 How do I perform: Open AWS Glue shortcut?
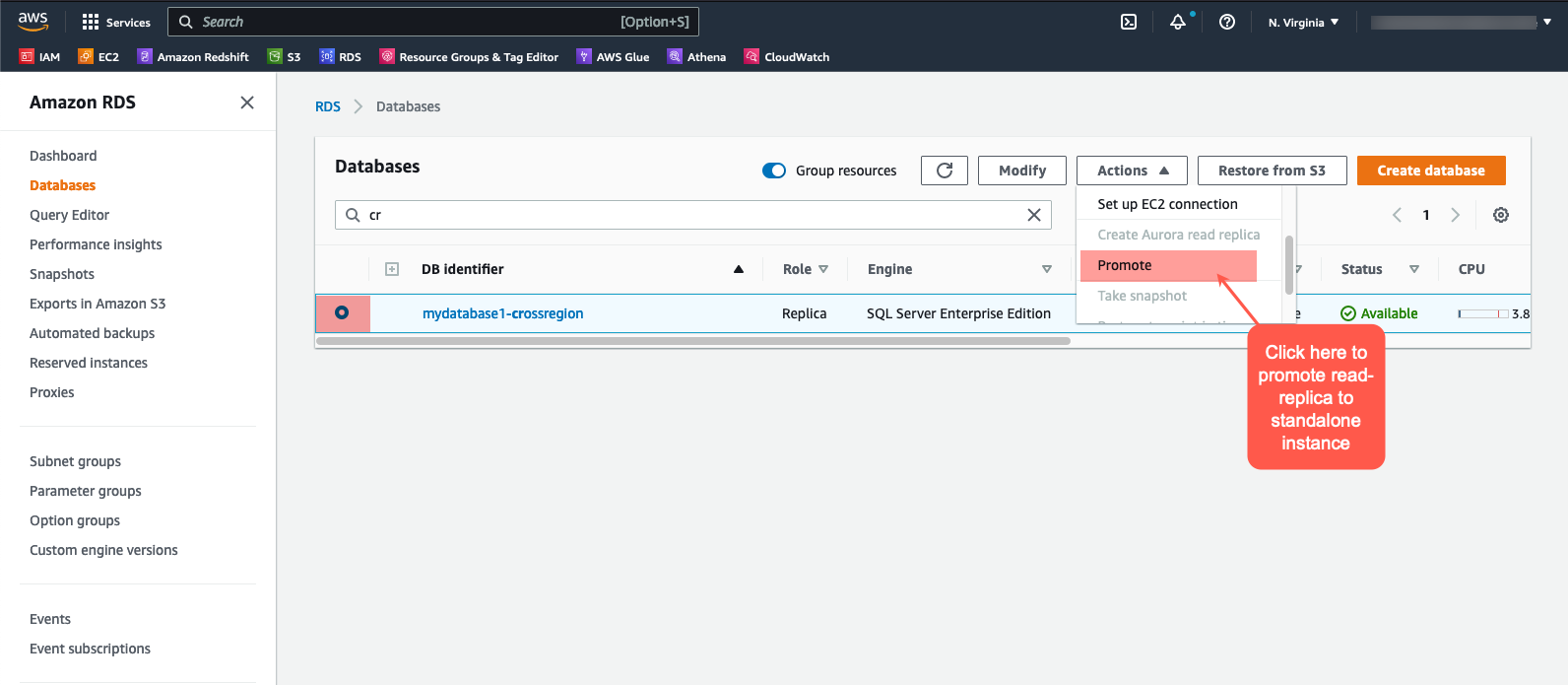click(x=613, y=57)
